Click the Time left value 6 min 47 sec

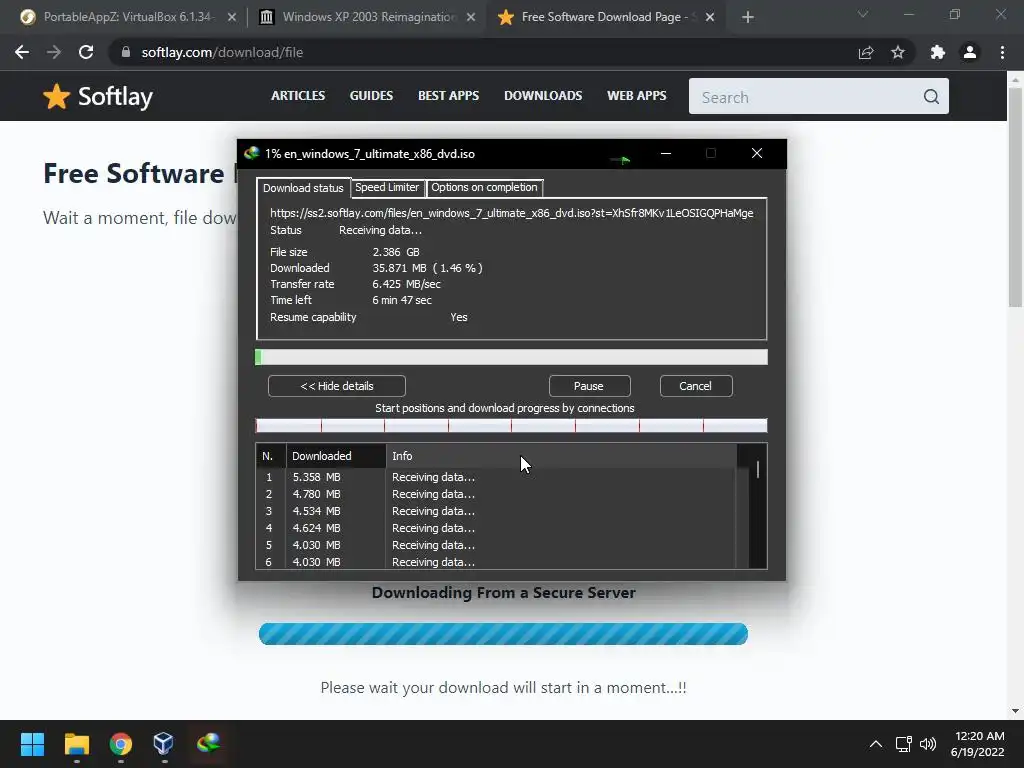tap(402, 300)
